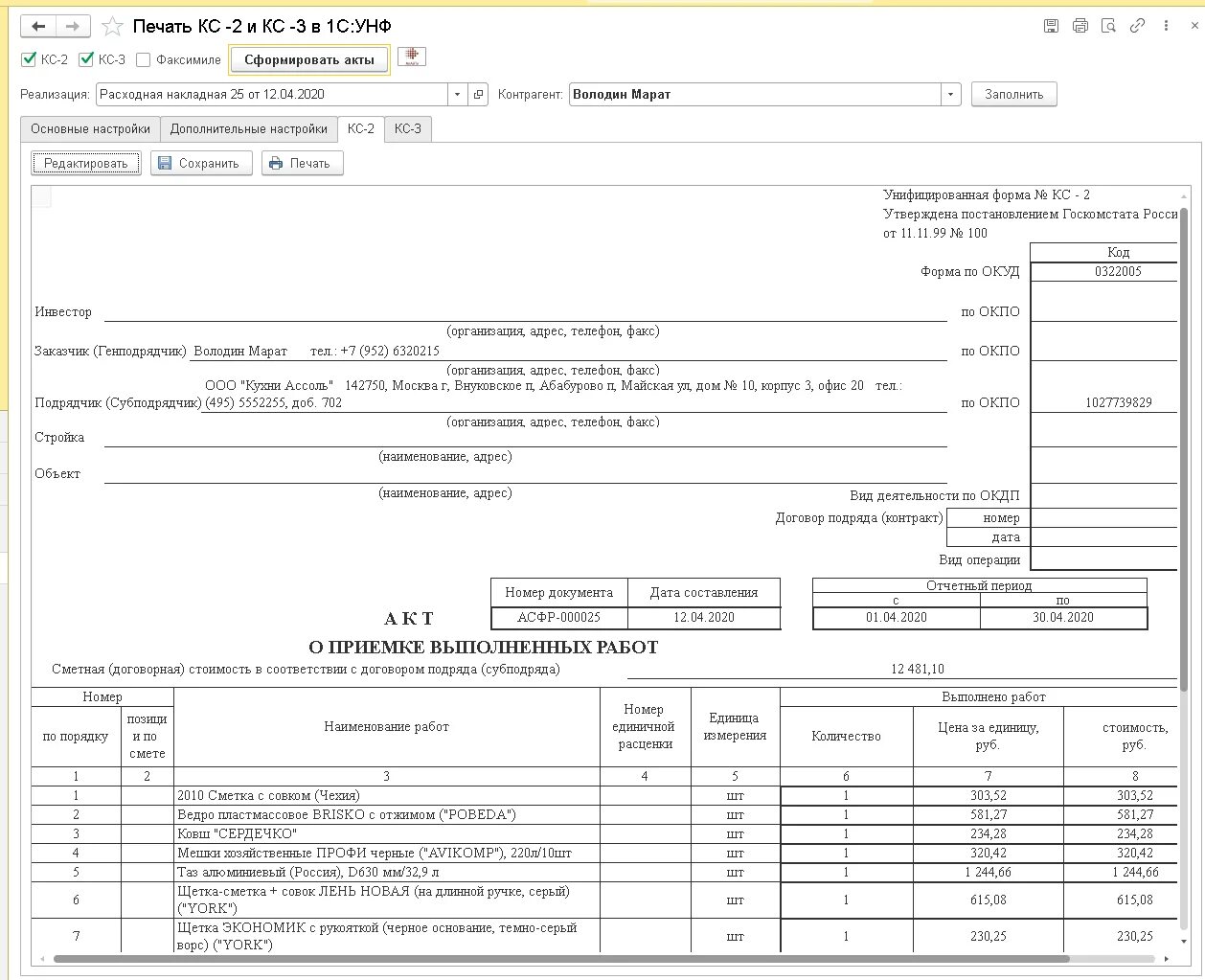Click price cell 1 244,66 in column 7
The width and height of the screenshot is (1205, 980).
(x=988, y=872)
